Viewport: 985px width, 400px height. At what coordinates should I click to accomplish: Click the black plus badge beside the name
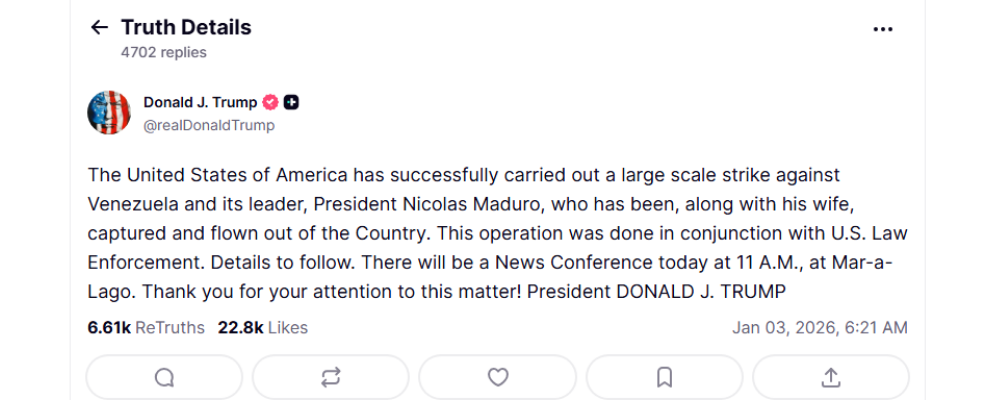pyautogui.click(x=292, y=102)
